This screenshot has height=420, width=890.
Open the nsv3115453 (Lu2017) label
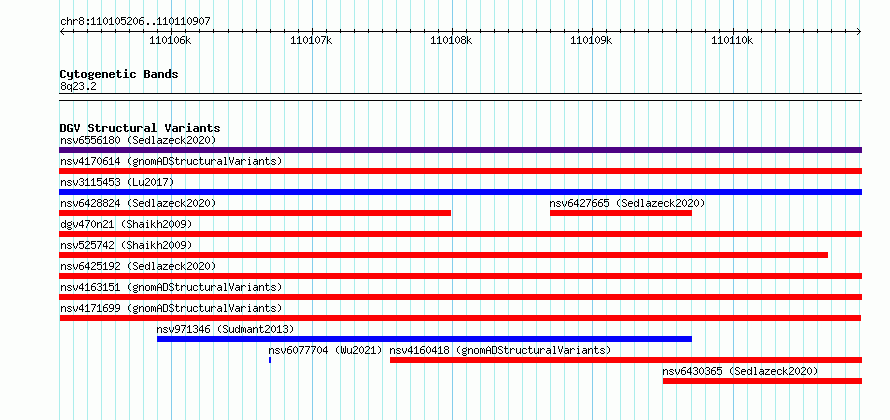point(117,182)
